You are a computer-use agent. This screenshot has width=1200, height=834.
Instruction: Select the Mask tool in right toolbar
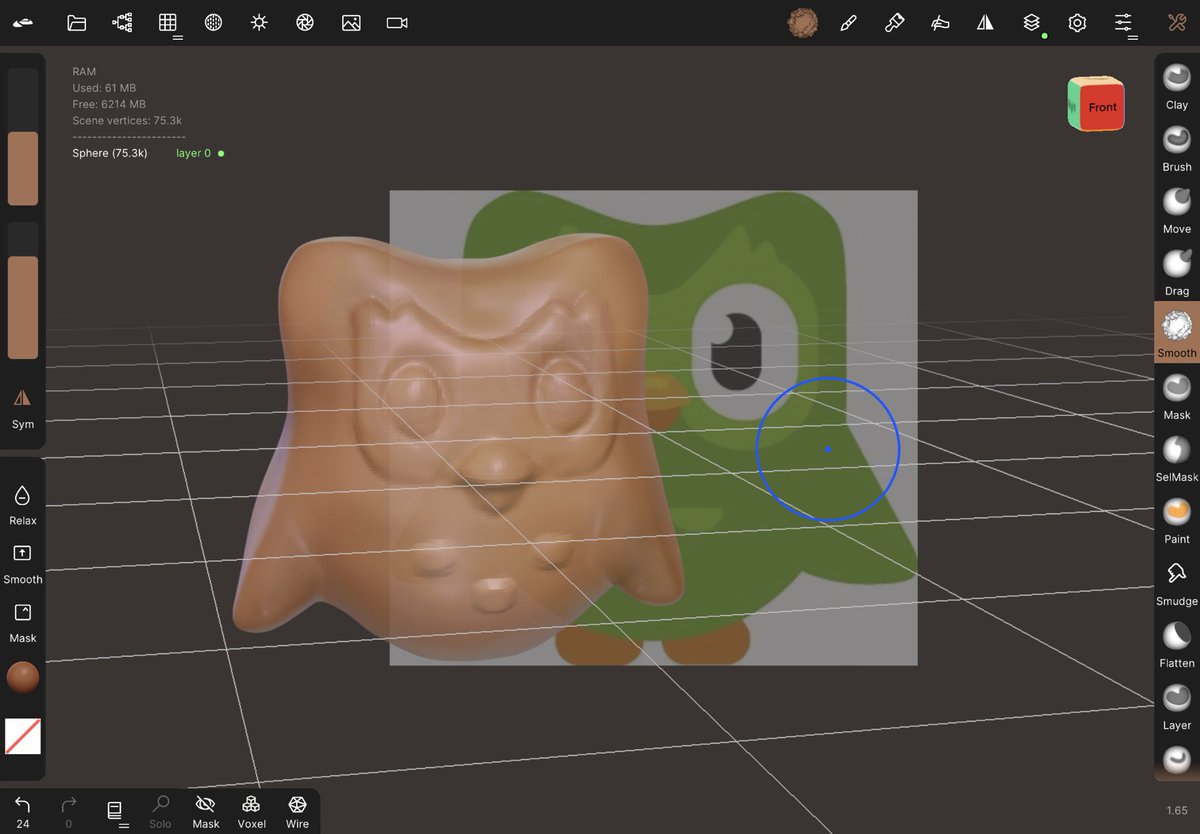(1177, 397)
